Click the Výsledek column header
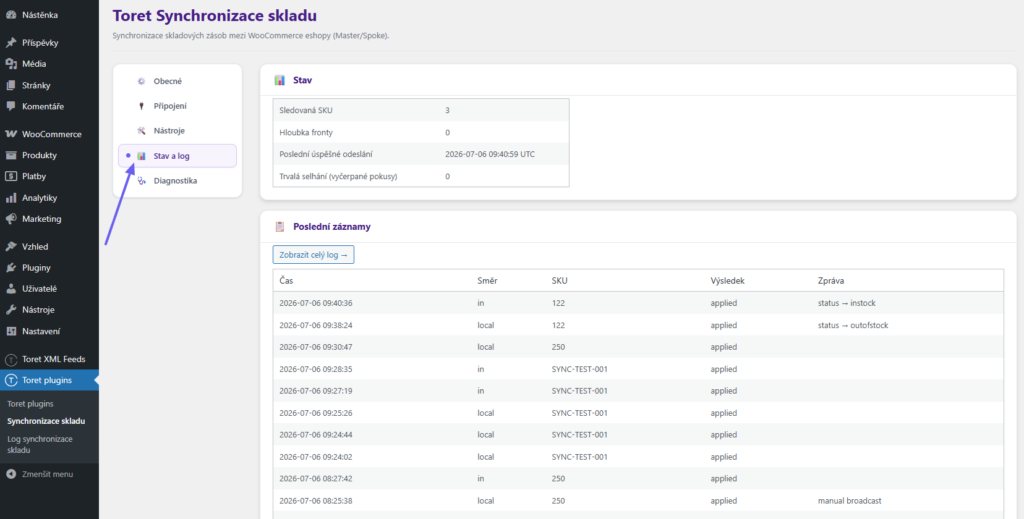 (x=728, y=280)
